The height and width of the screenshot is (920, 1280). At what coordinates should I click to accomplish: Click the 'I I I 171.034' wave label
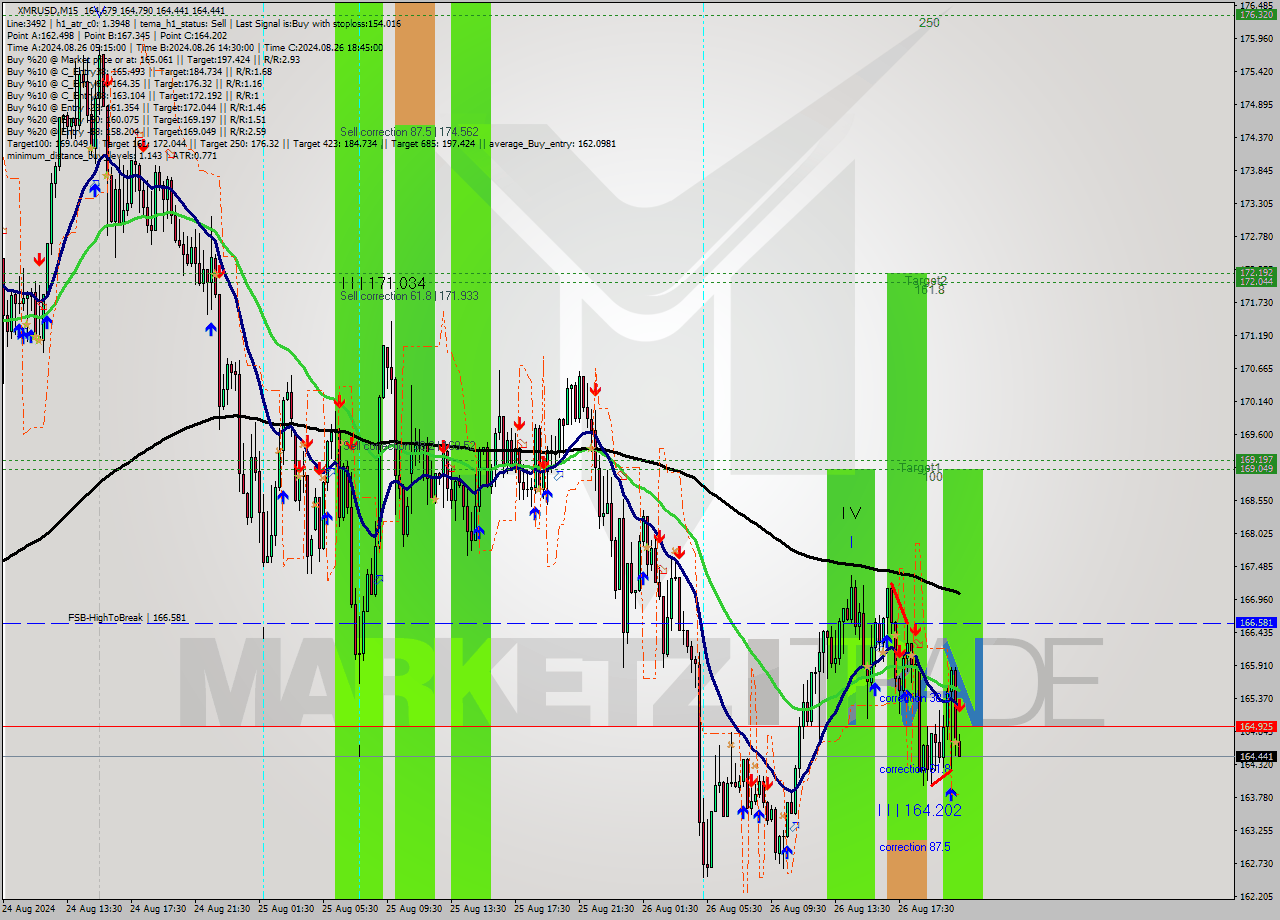[x=383, y=283]
